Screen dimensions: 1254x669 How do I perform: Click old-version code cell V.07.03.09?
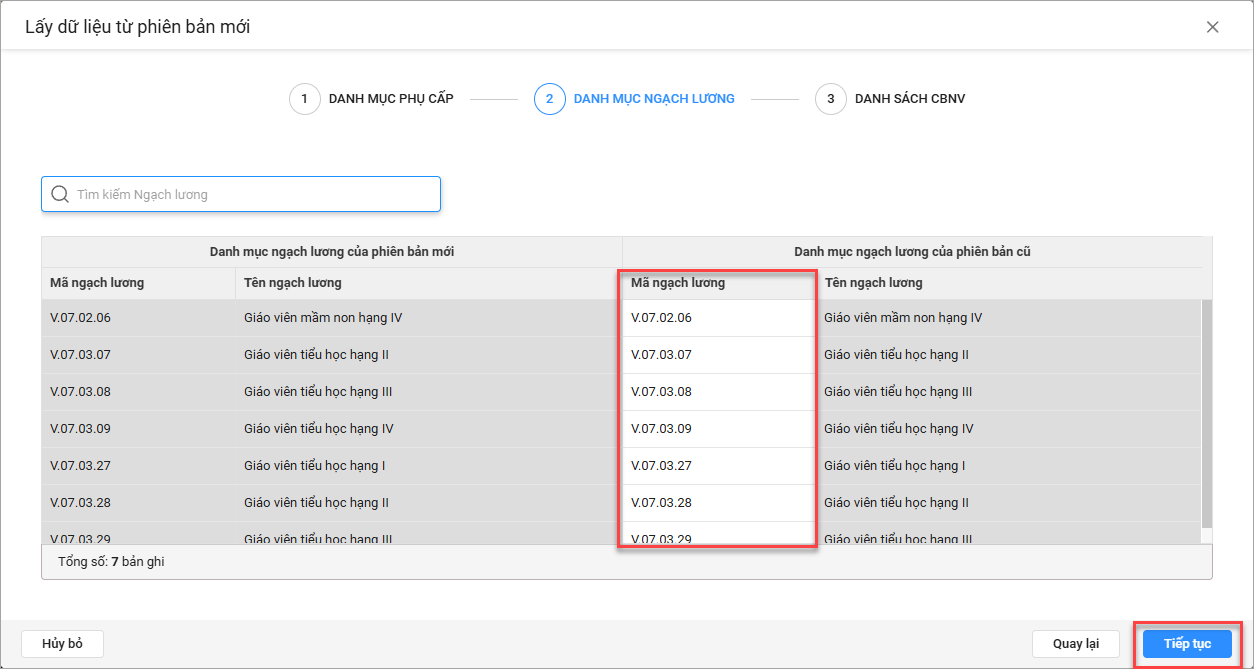coord(720,429)
